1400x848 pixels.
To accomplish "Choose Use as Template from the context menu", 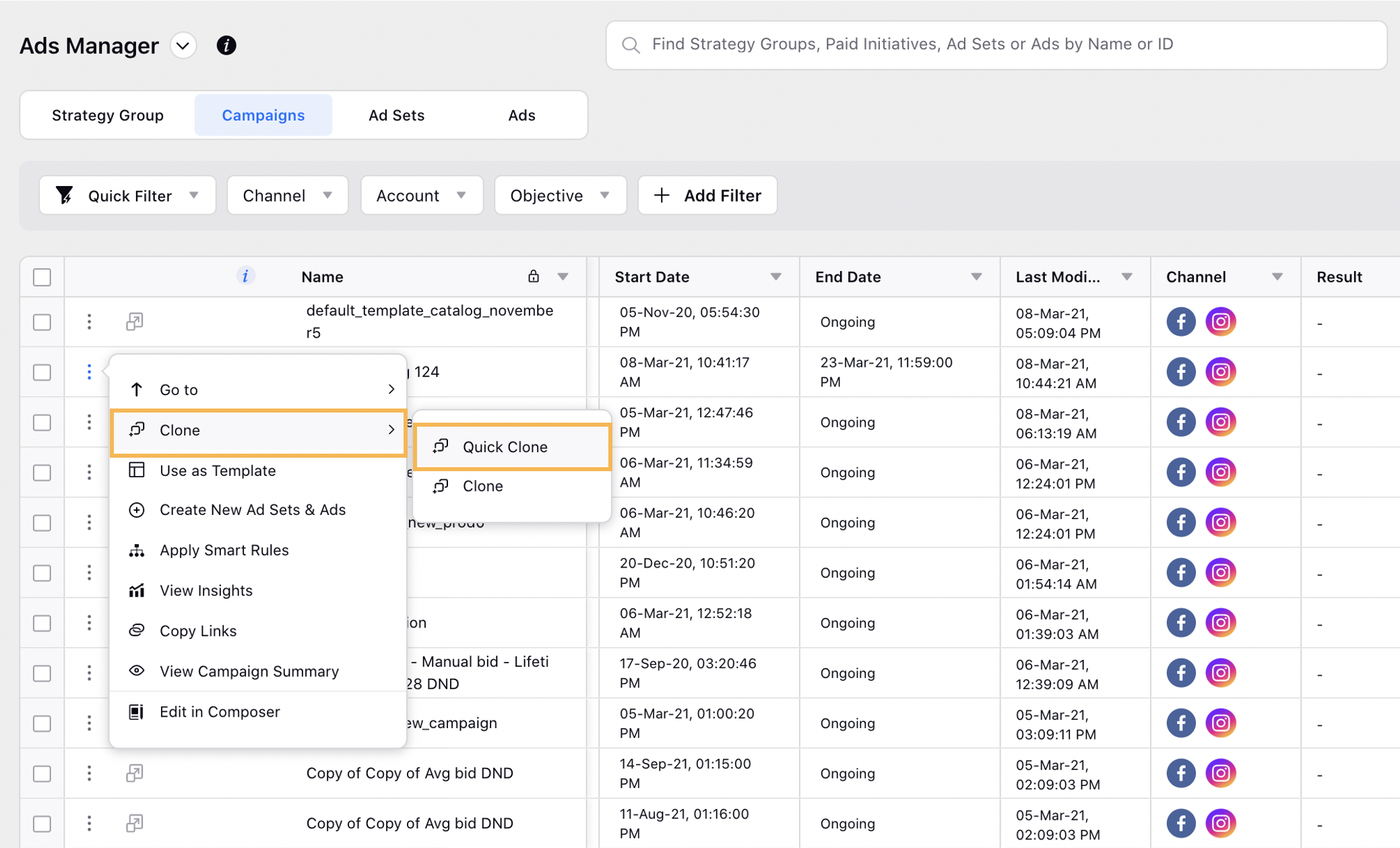I will point(217,471).
